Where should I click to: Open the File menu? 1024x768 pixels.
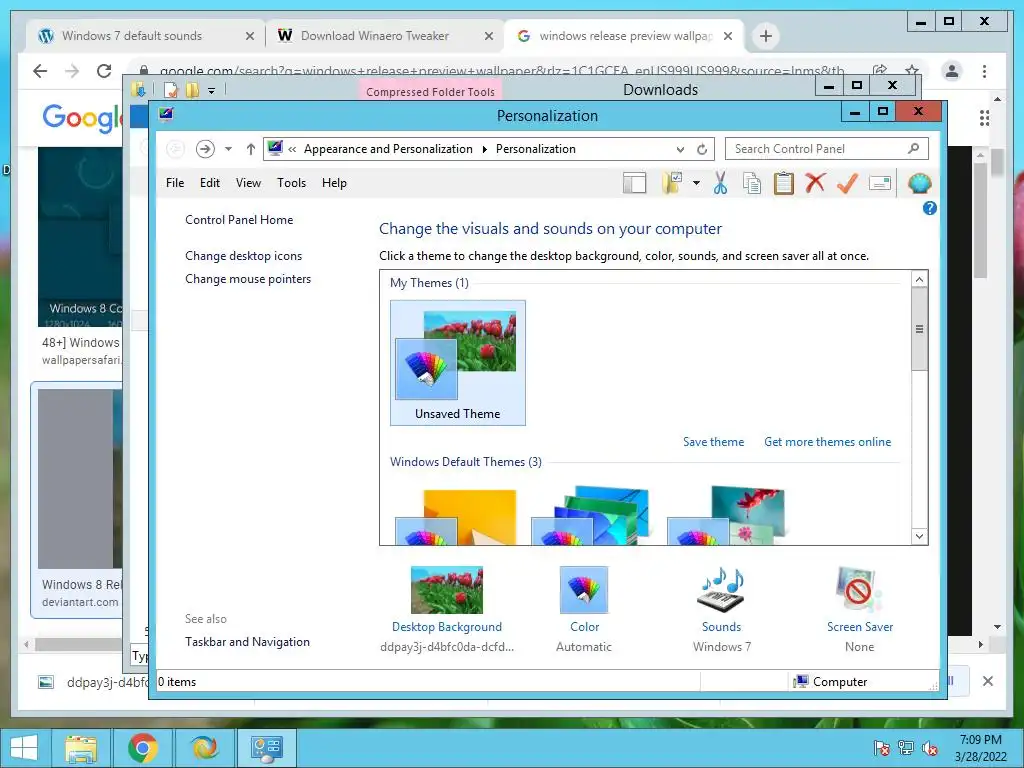click(x=175, y=183)
